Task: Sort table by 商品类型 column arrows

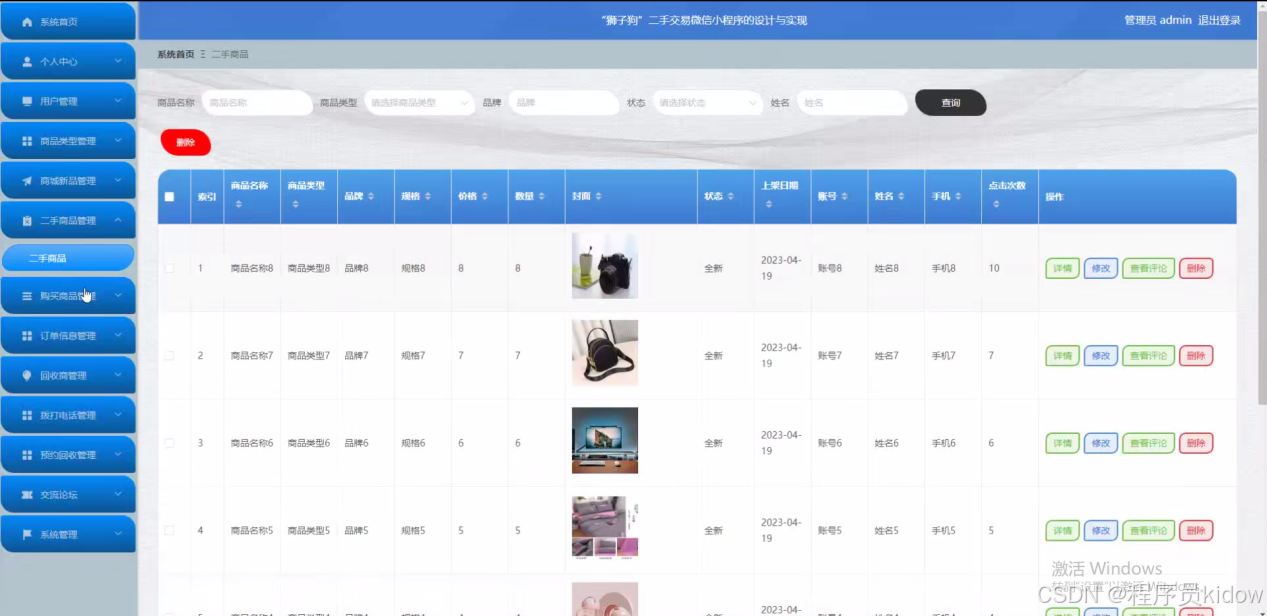Action: tap(296, 204)
